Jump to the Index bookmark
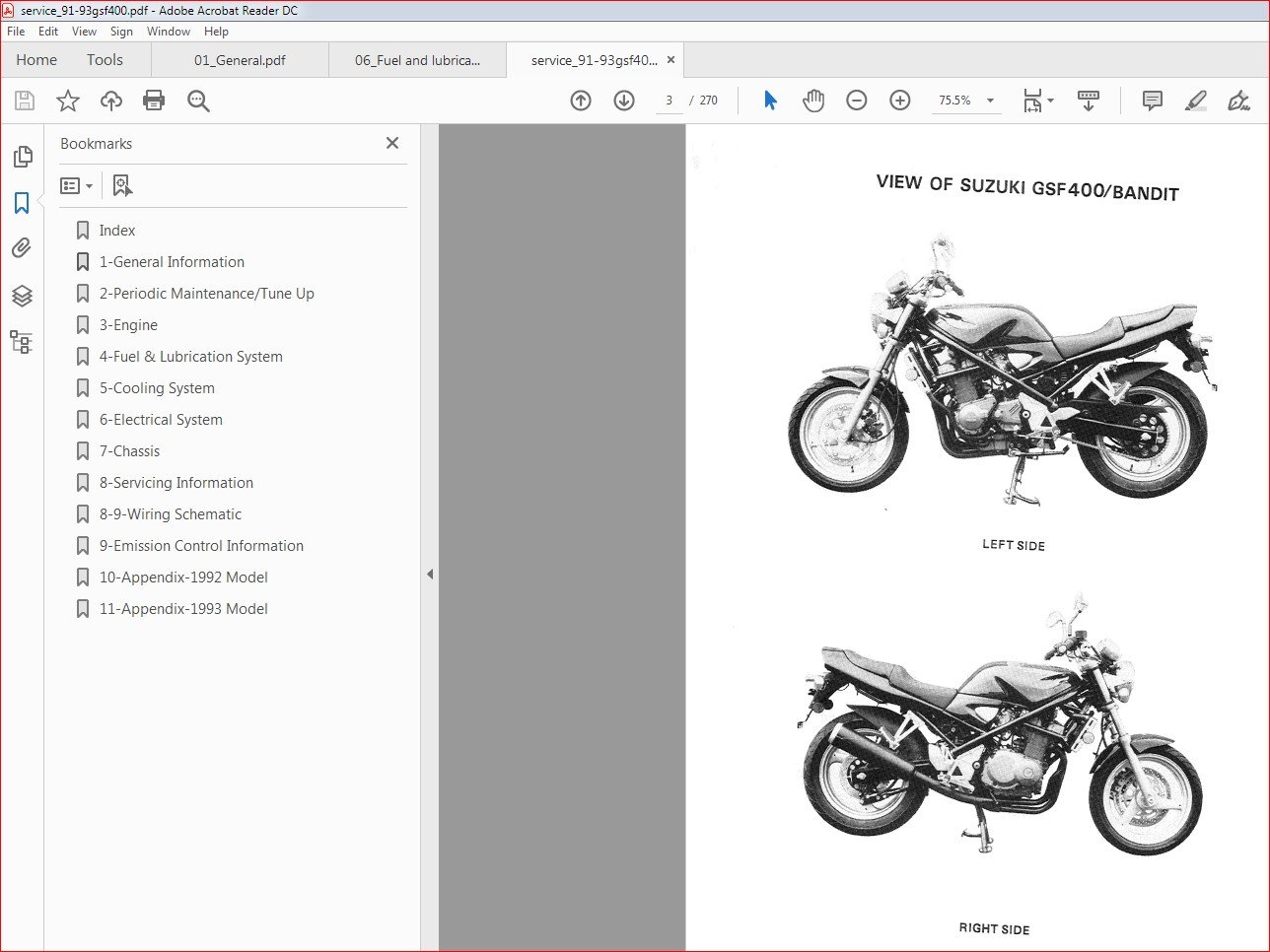The image size is (1270, 952). tap(117, 231)
